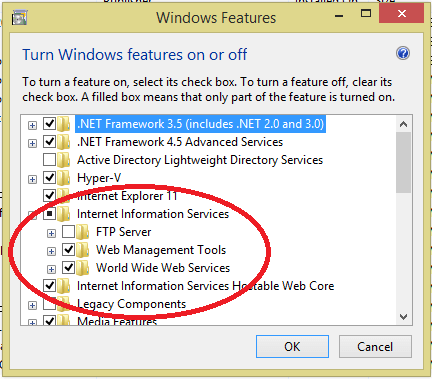Confirm changes with the OK button
The width and height of the screenshot is (432, 379).
pyautogui.click(x=292, y=347)
